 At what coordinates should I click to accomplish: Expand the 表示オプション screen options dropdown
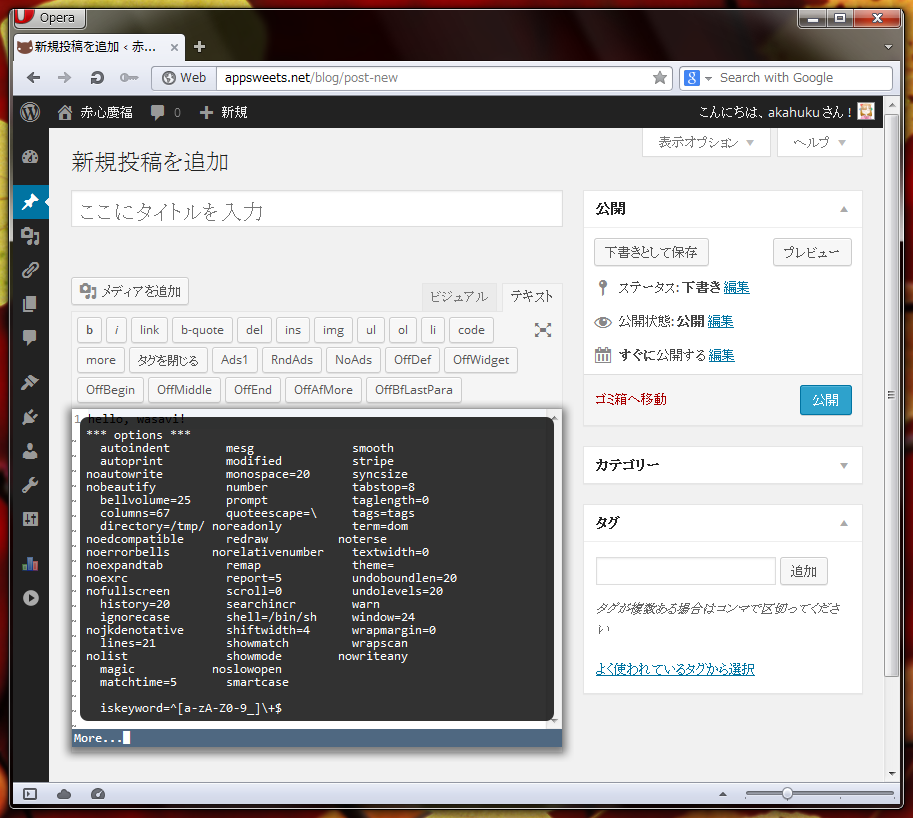[705, 142]
